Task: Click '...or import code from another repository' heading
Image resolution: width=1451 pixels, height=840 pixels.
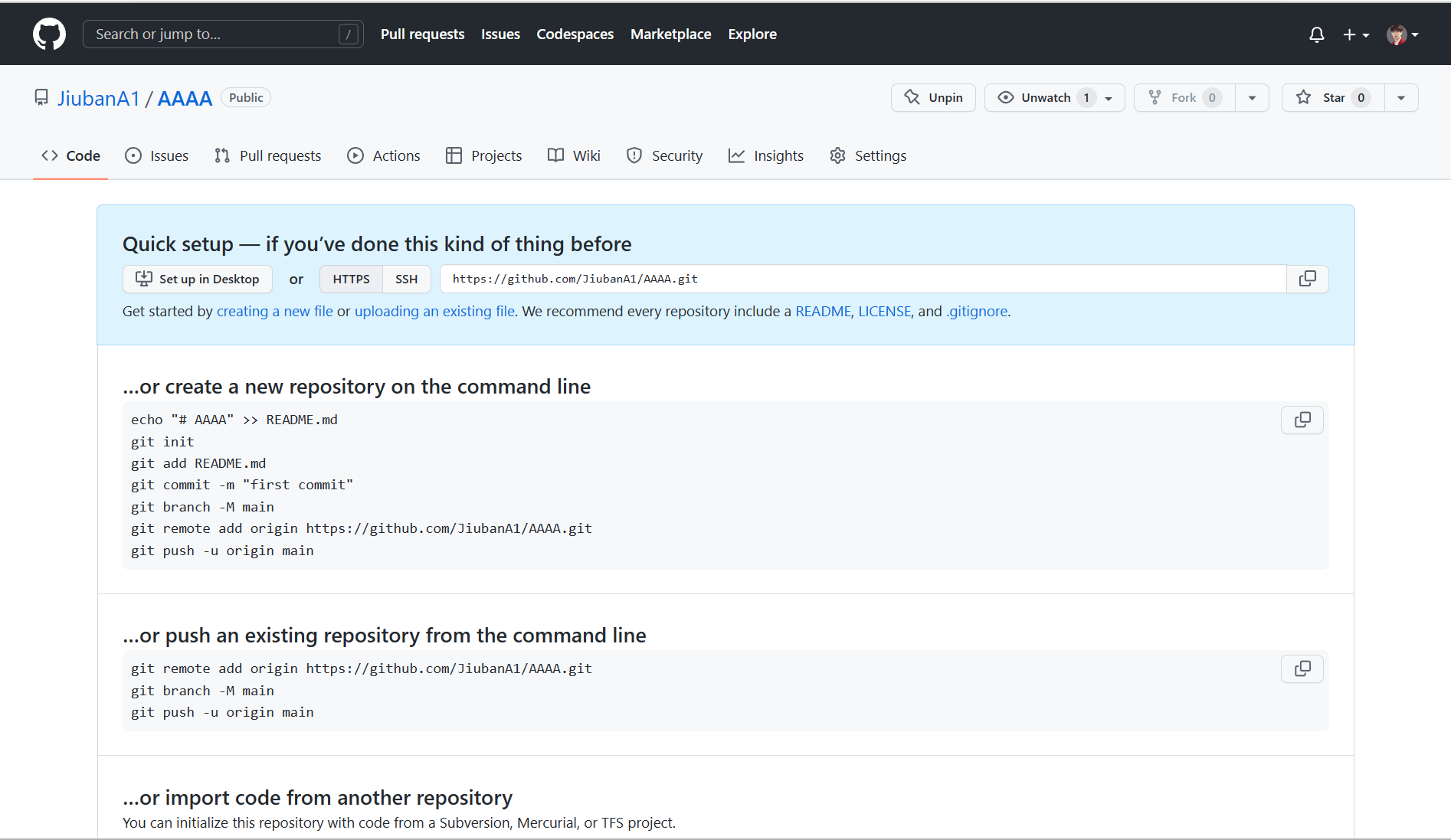Action: 317,797
